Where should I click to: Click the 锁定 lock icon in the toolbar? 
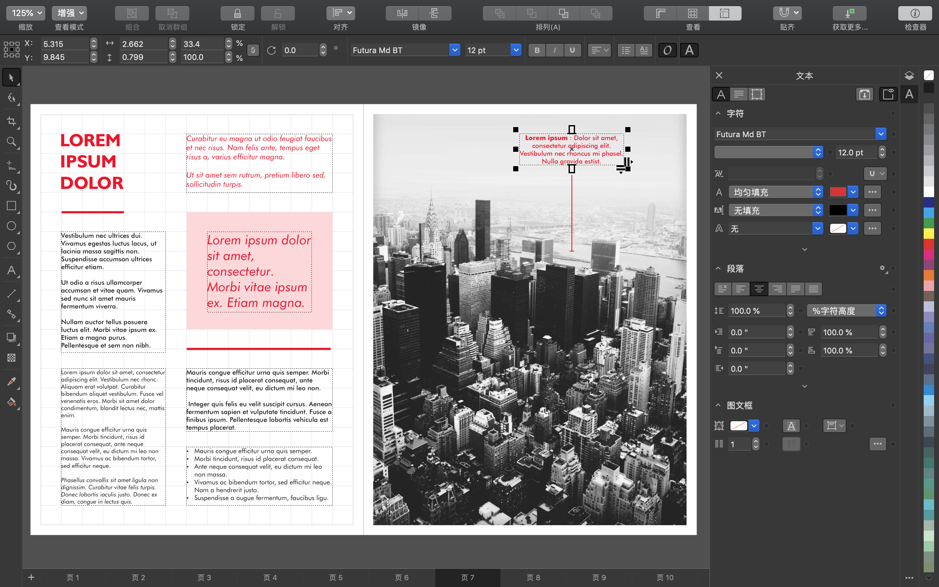[x=236, y=13]
